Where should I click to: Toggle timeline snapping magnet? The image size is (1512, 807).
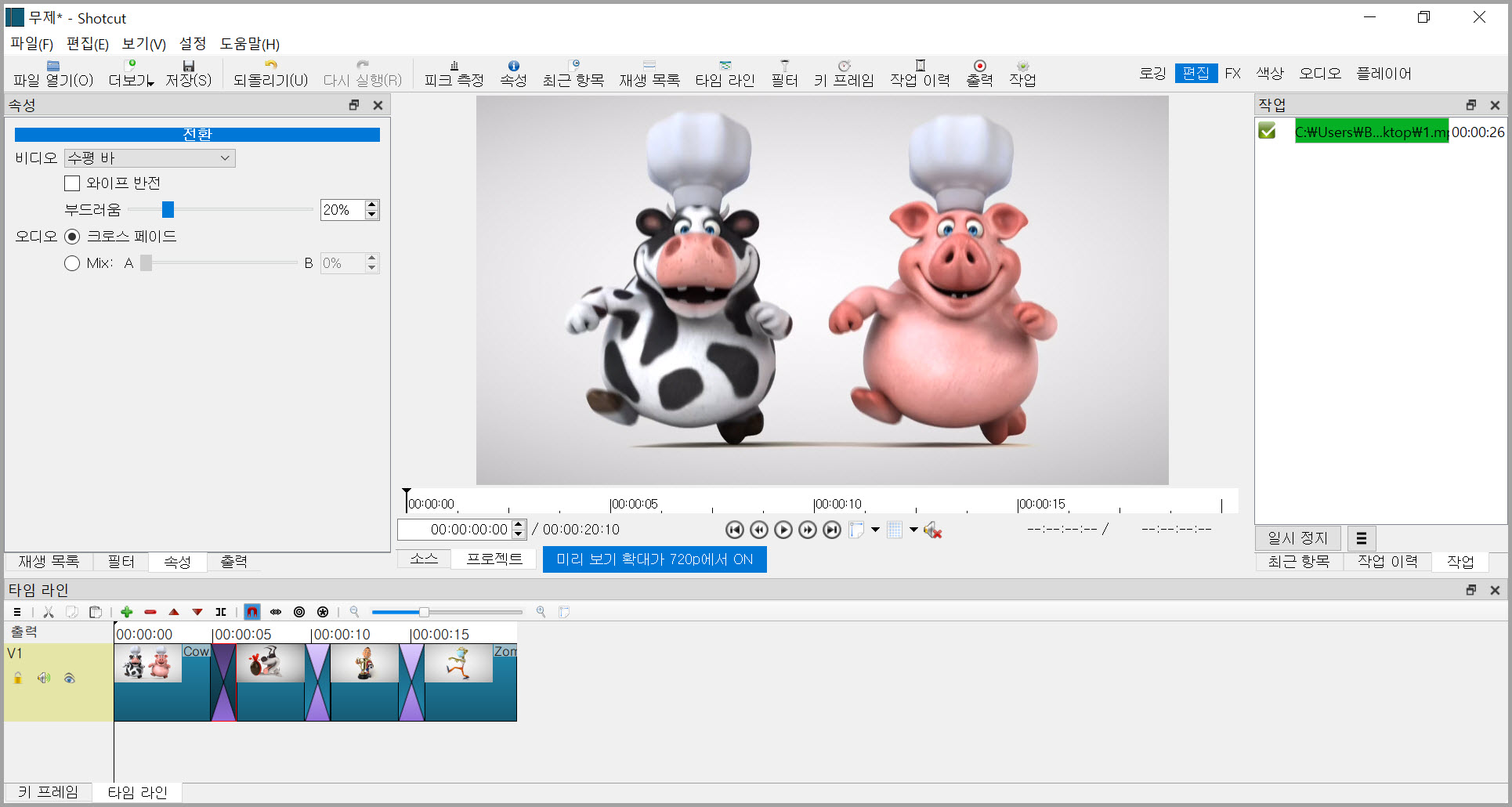tap(252, 612)
